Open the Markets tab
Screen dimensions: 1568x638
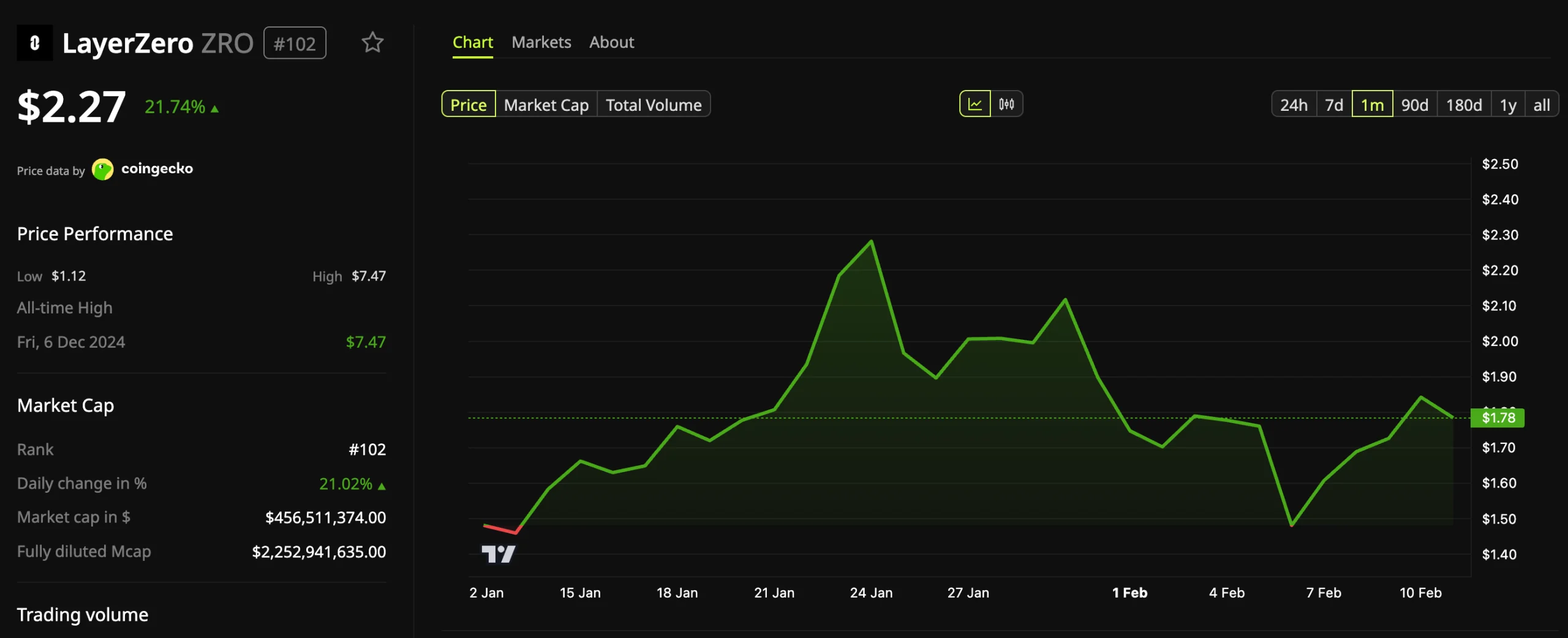(x=541, y=42)
